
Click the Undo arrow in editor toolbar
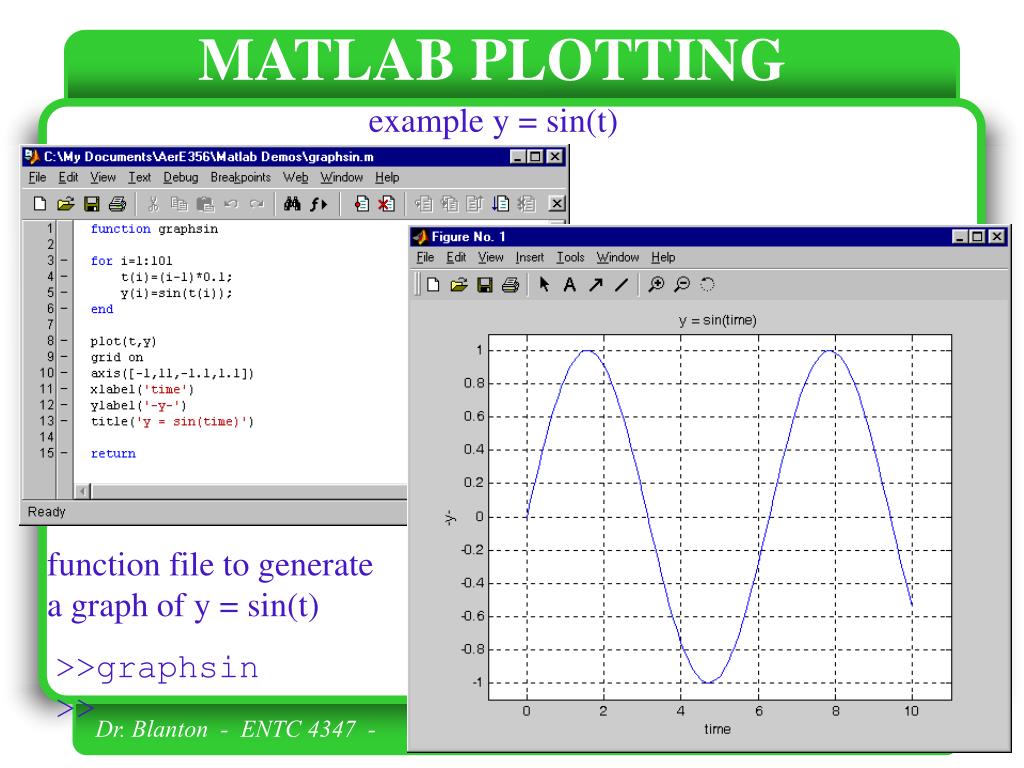point(231,204)
